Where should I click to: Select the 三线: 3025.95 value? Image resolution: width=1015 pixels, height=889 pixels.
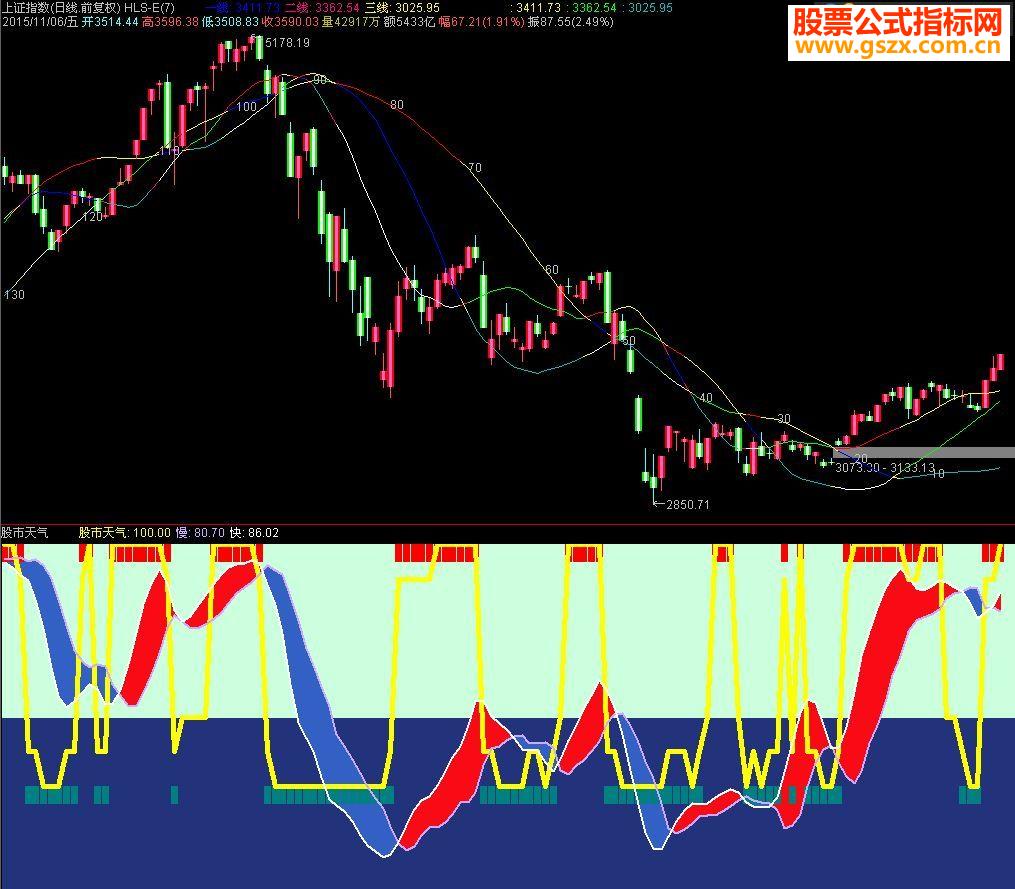[402, 8]
